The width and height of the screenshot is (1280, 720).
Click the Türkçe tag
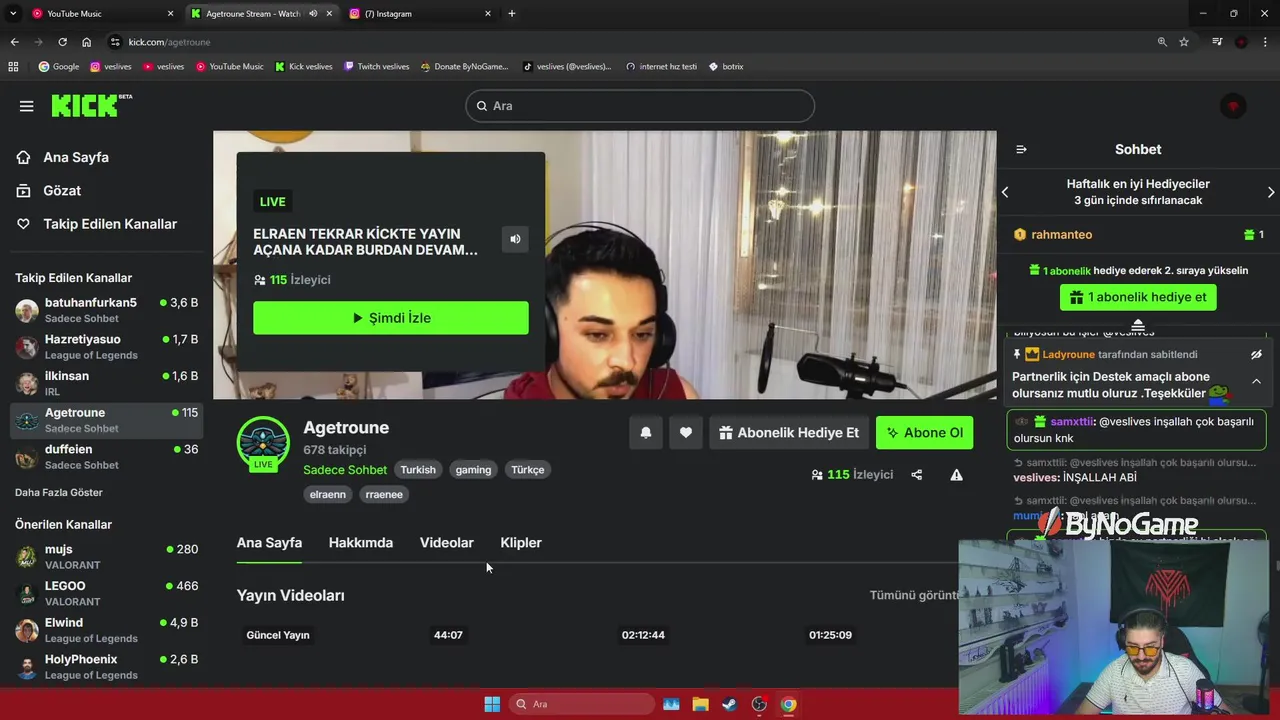(528, 470)
